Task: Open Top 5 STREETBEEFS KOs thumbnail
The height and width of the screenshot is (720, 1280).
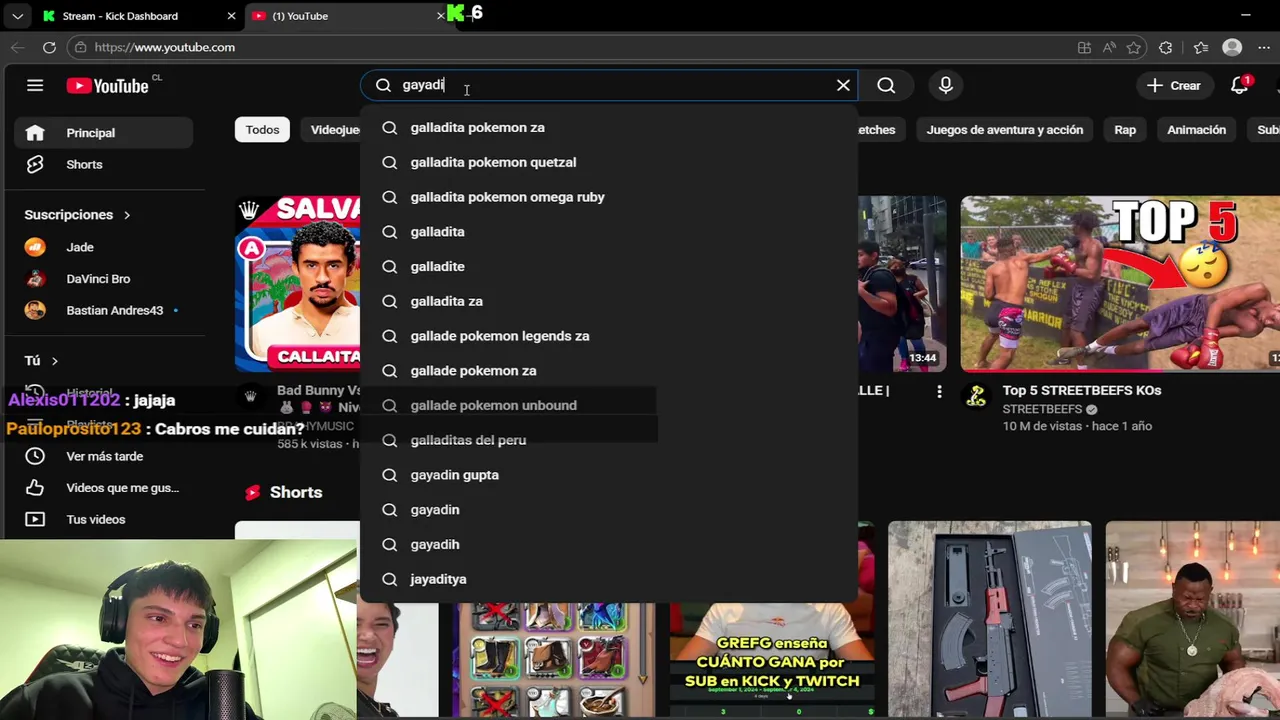Action: click(1120, 284)
